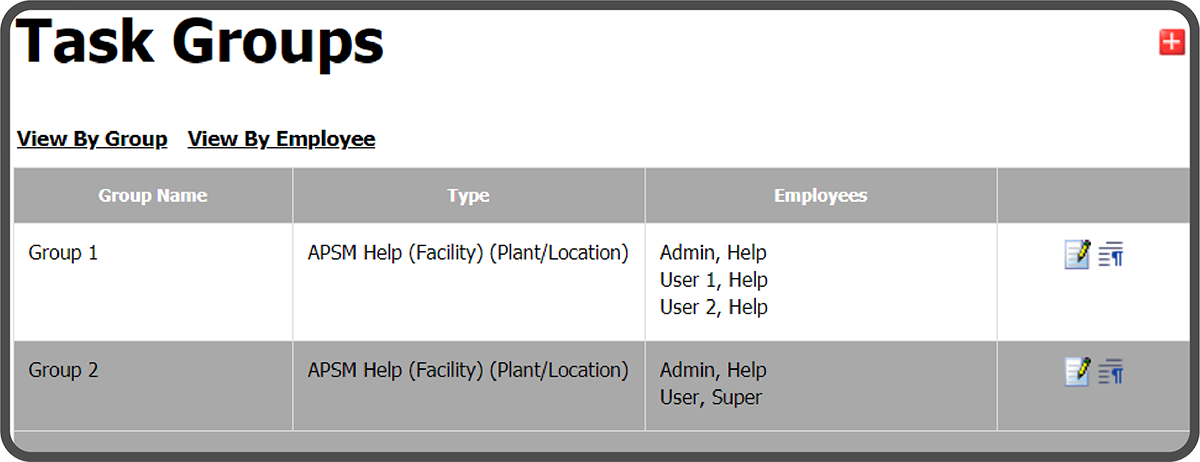Click the Employees column header
Viewport: 1200px width, 462px height.
[x=821, y=195]
